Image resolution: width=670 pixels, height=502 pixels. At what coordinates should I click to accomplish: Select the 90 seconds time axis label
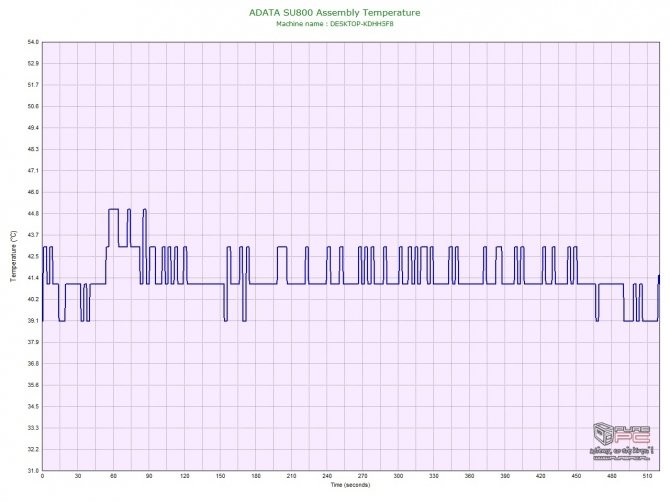pos(149,476)
